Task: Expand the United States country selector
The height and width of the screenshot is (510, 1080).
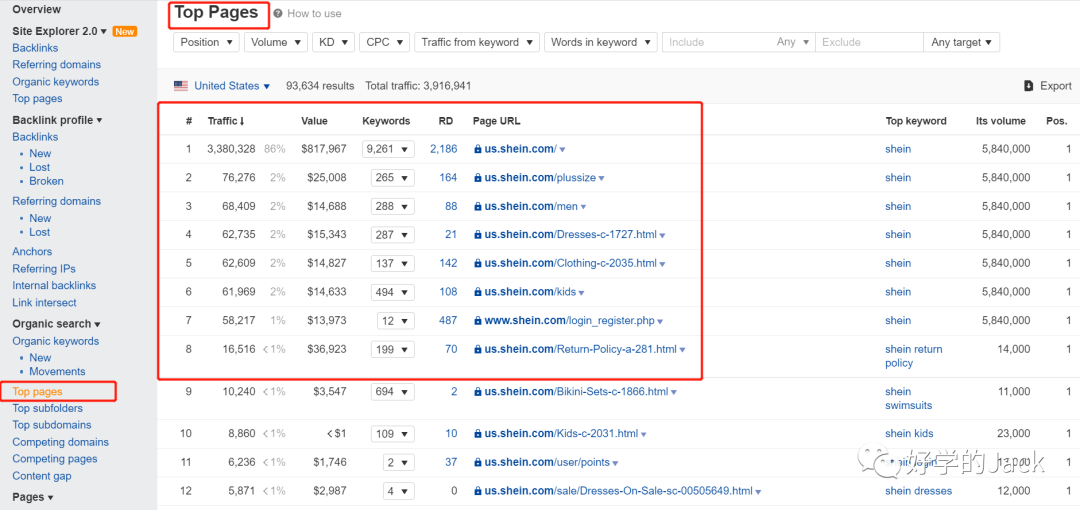Action: tap(232, 86)
